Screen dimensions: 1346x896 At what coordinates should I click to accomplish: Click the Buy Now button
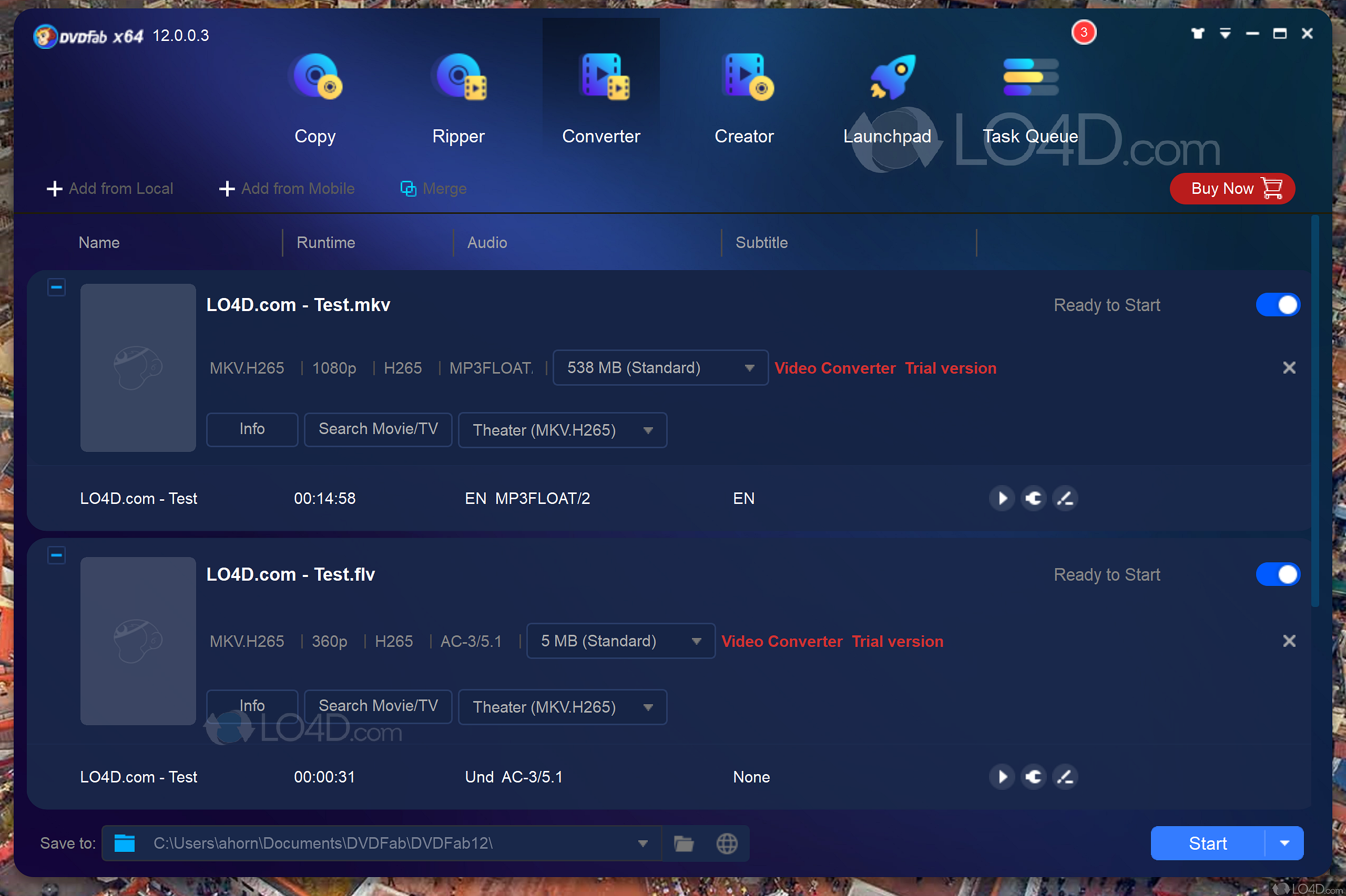click(x=1232, y=189)
